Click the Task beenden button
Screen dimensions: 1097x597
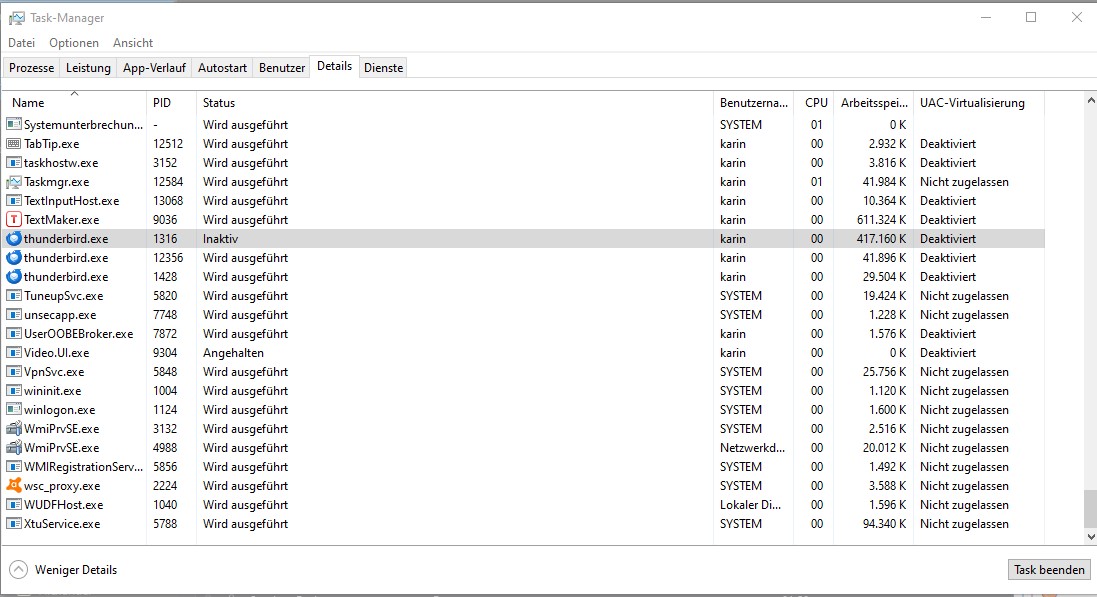1049,570
